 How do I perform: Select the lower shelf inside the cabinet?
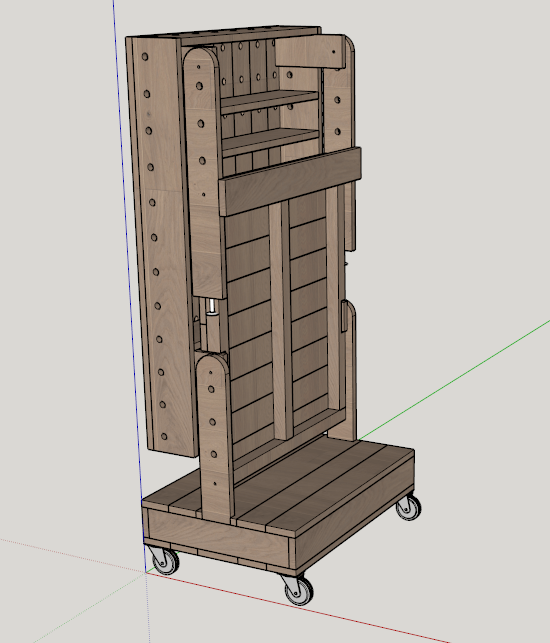(x=271, y=141)
